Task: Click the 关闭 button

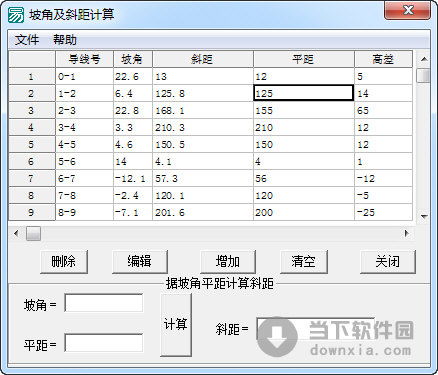Action: pyautogui.click(x=388, y=262)
